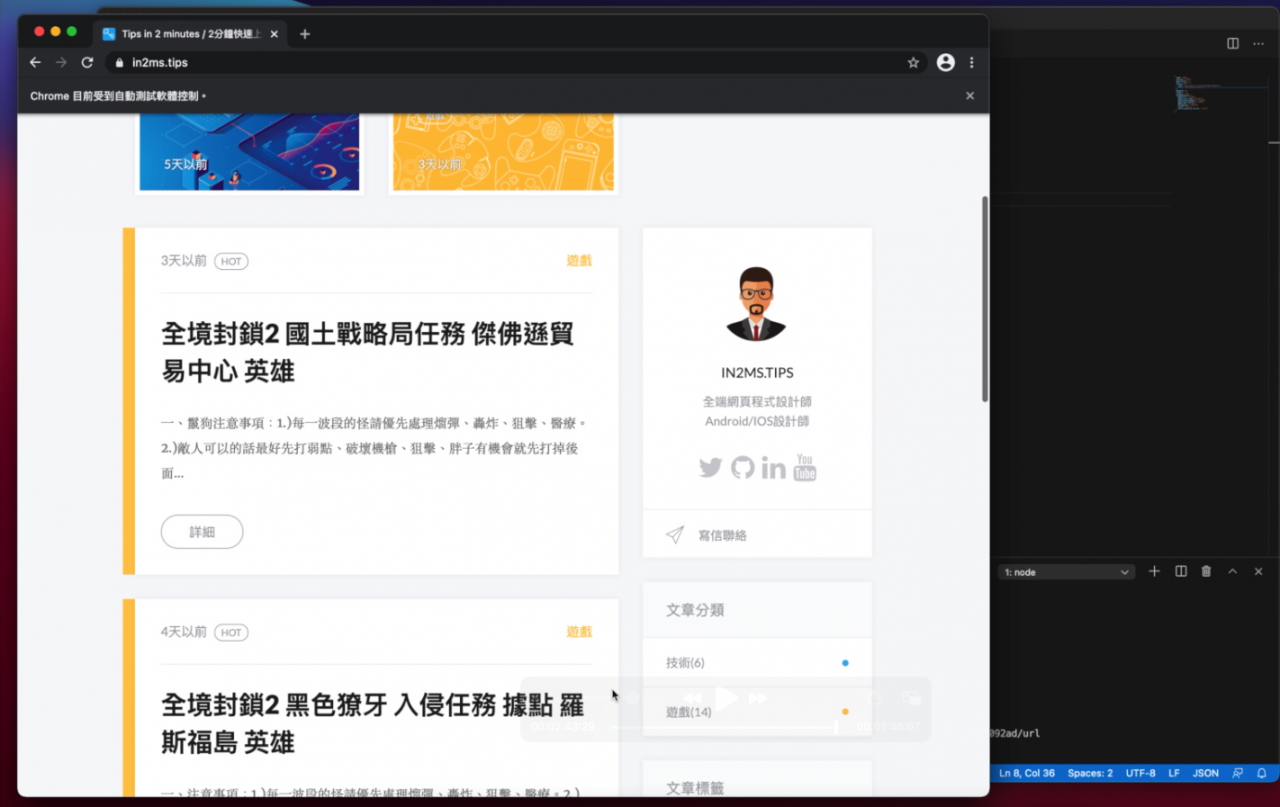Split the VS Code terminal
The height and width of the screenshot is (807, 1280).
pyautogui.click(x=1181, y=571)
